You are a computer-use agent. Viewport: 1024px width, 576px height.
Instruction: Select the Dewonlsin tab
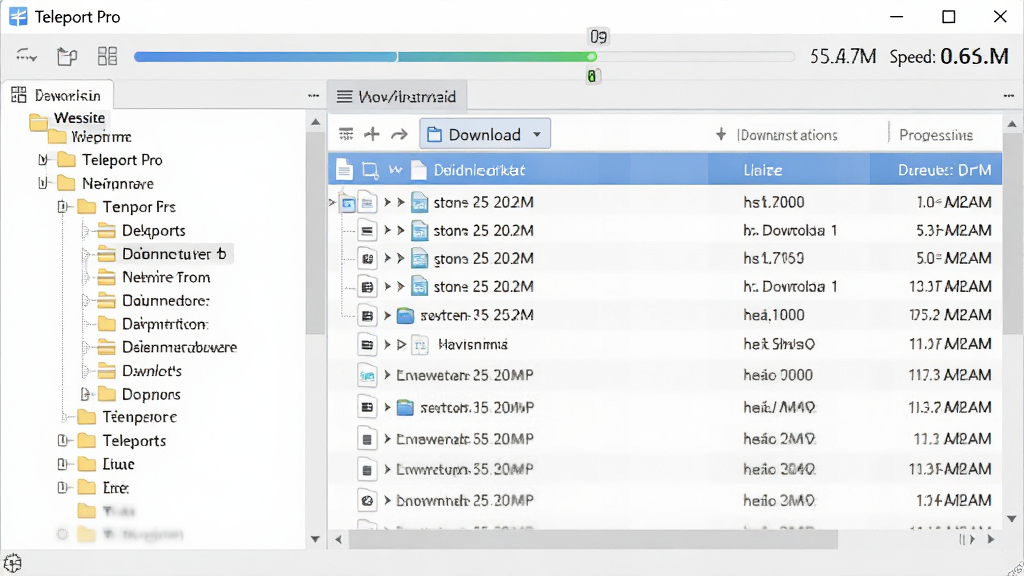(57, 95)
